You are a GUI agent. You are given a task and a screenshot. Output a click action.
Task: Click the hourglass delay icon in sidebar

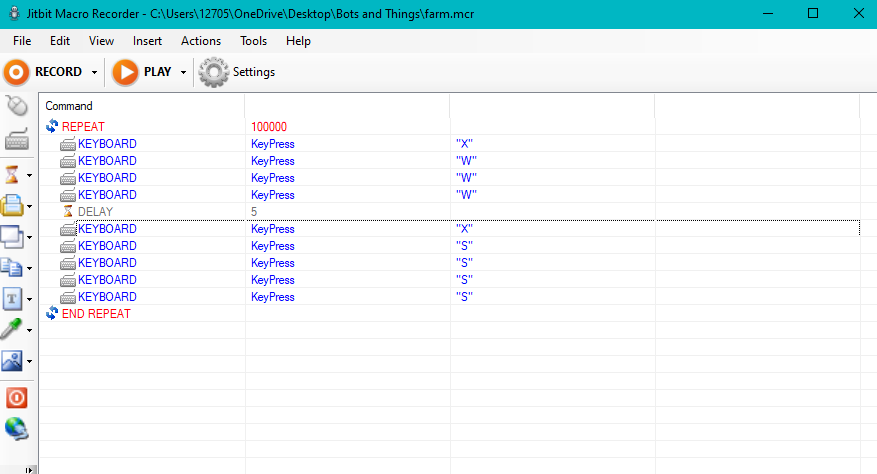[x=12, y=174]
